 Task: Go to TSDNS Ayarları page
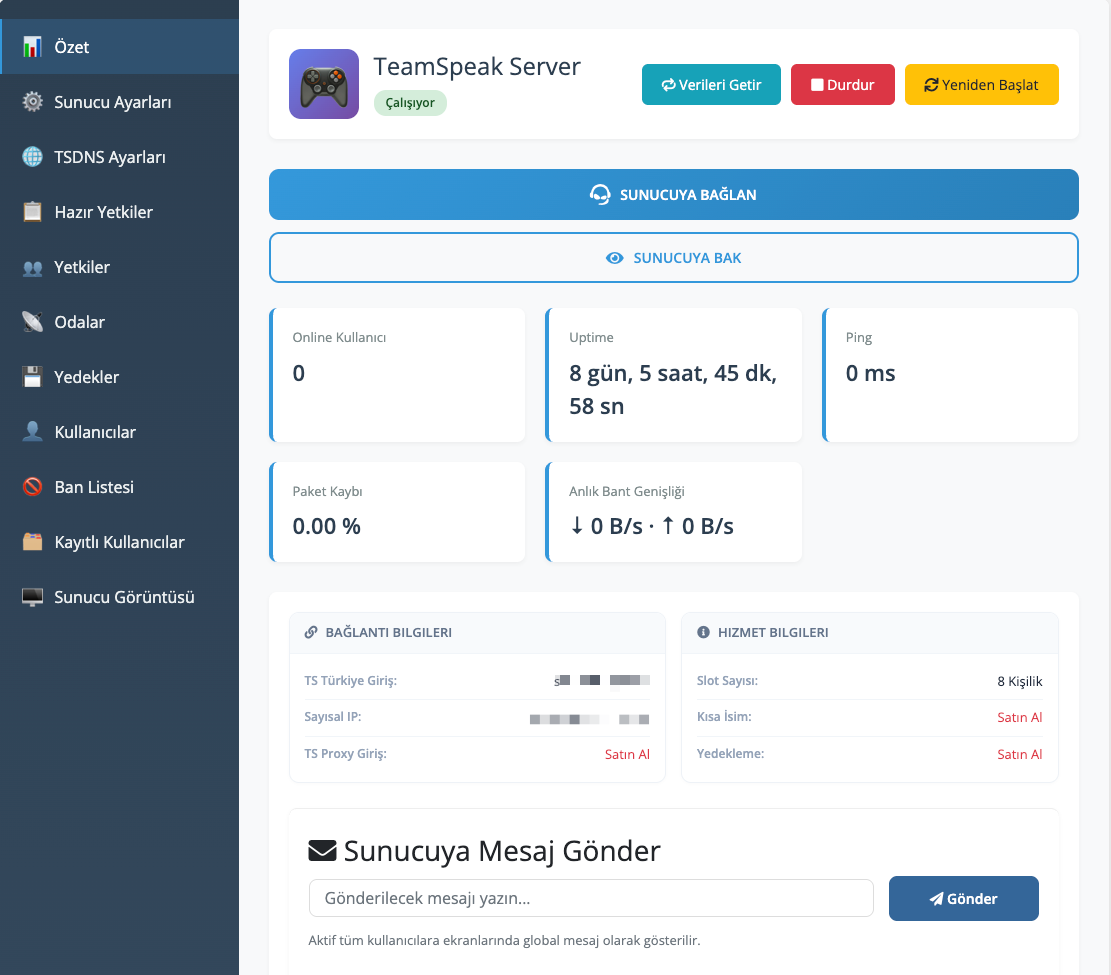[x=120, y=157]
